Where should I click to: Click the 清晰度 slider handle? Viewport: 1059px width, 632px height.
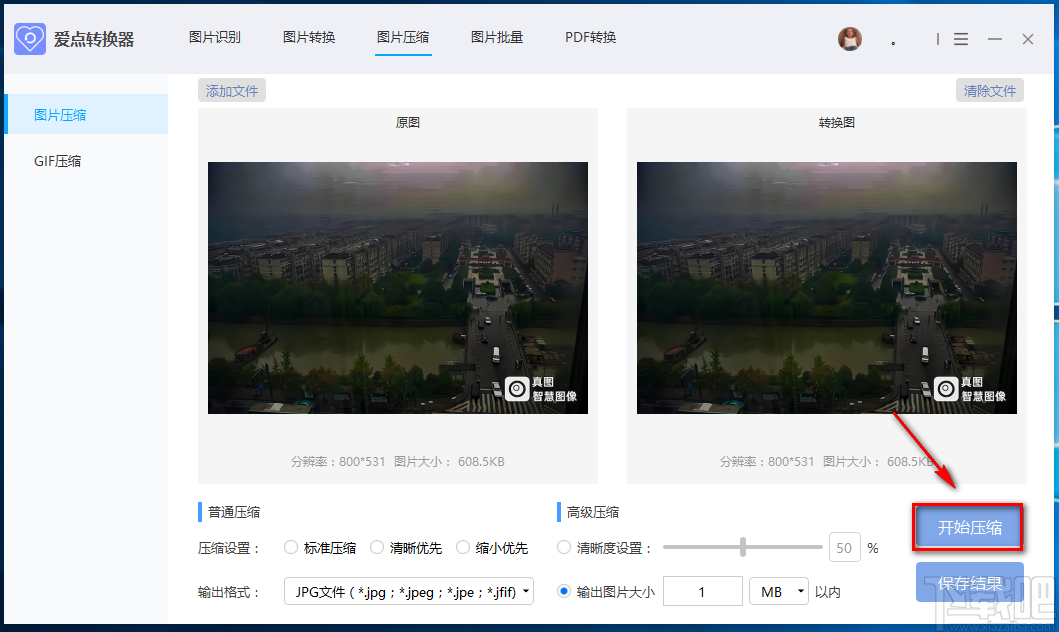[743, 547]
